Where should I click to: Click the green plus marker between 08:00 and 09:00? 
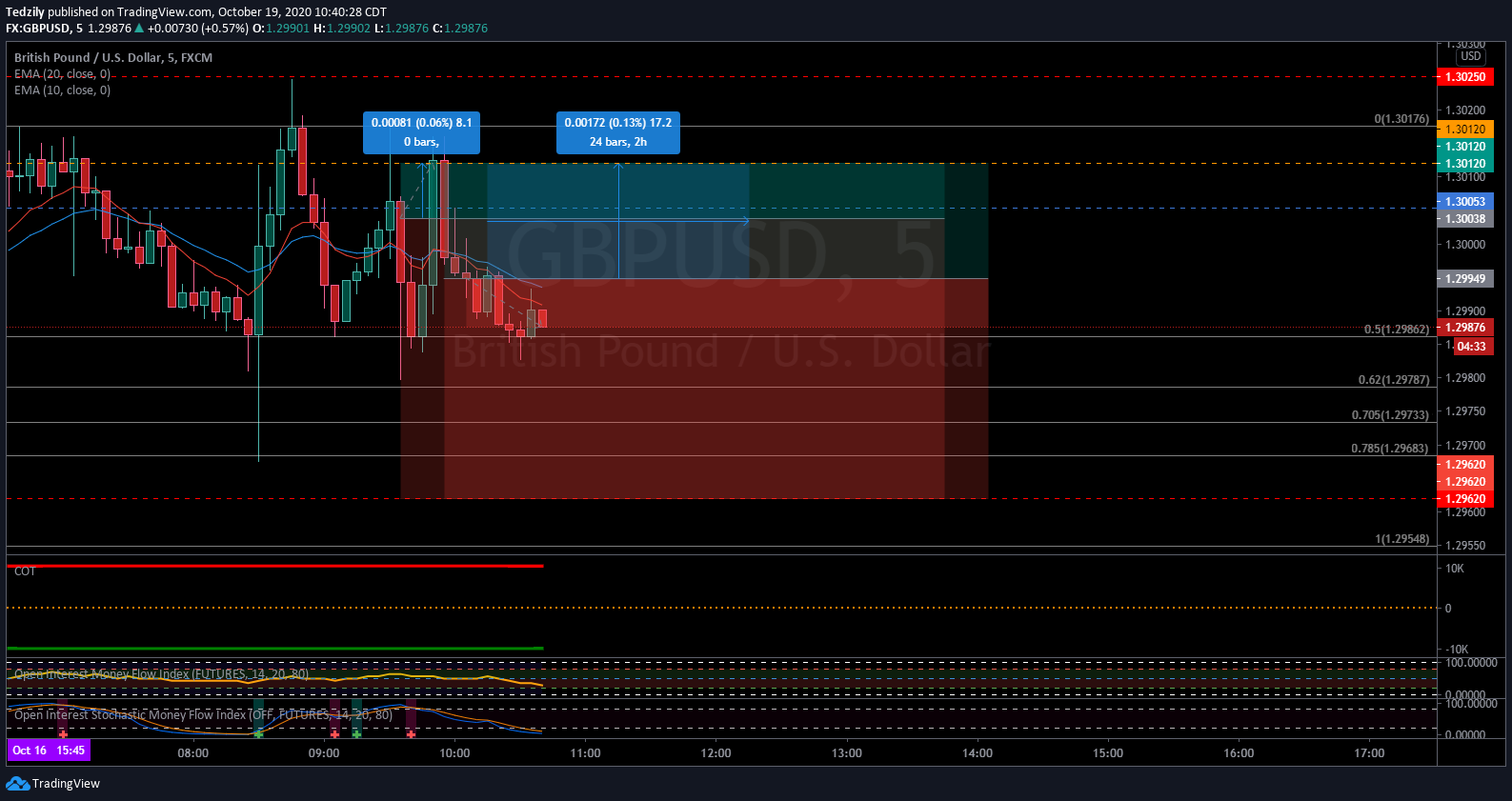coord(258,734)
